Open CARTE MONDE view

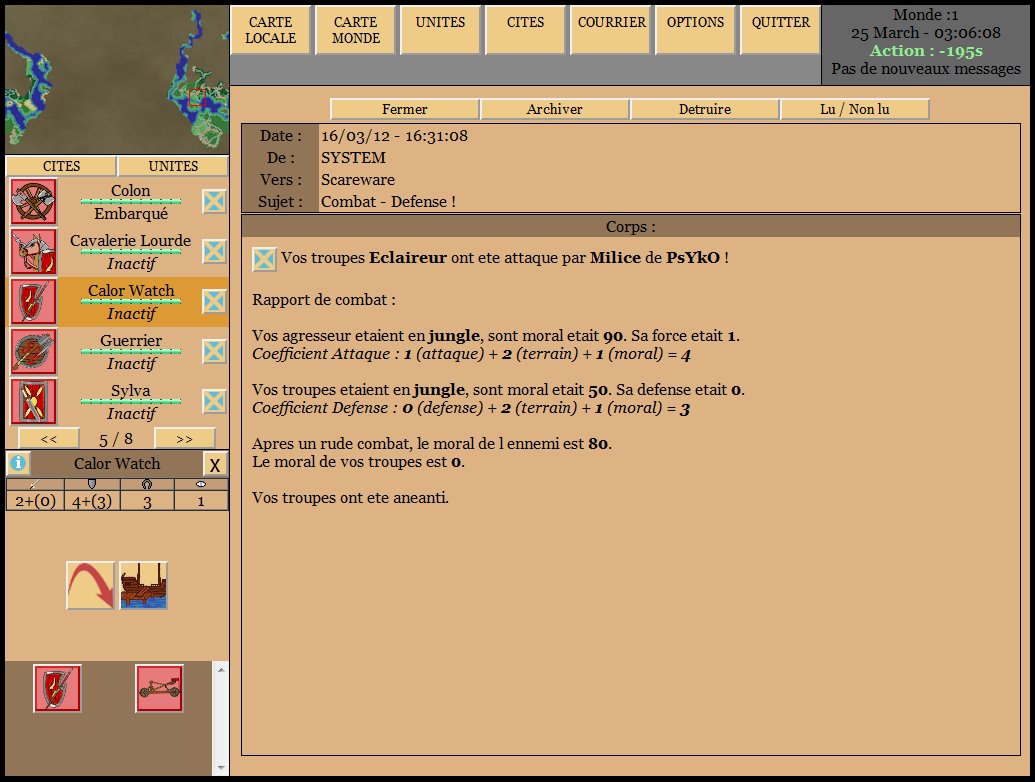click(x=356, y=30)
